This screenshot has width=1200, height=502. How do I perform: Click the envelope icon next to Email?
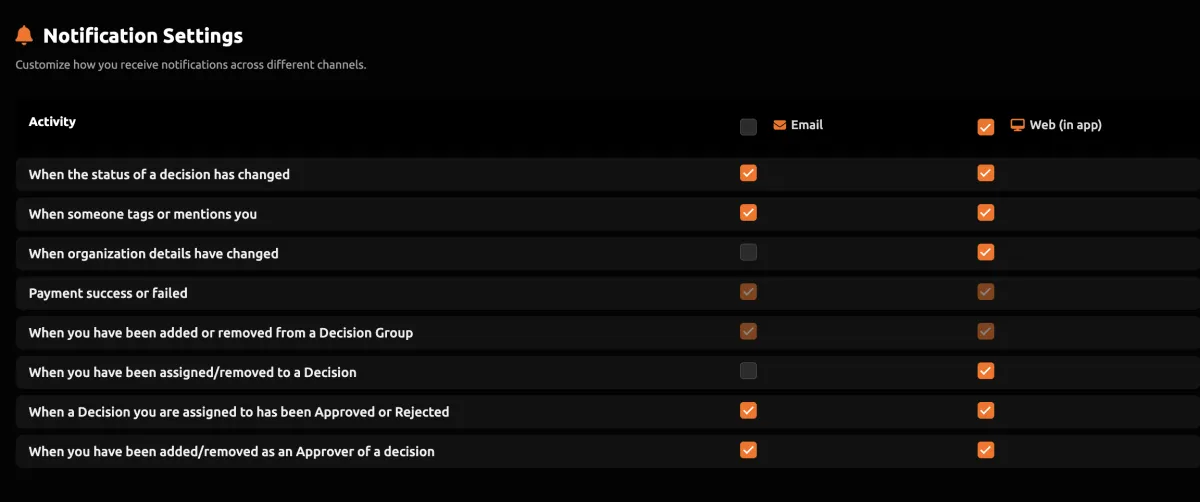780,126
